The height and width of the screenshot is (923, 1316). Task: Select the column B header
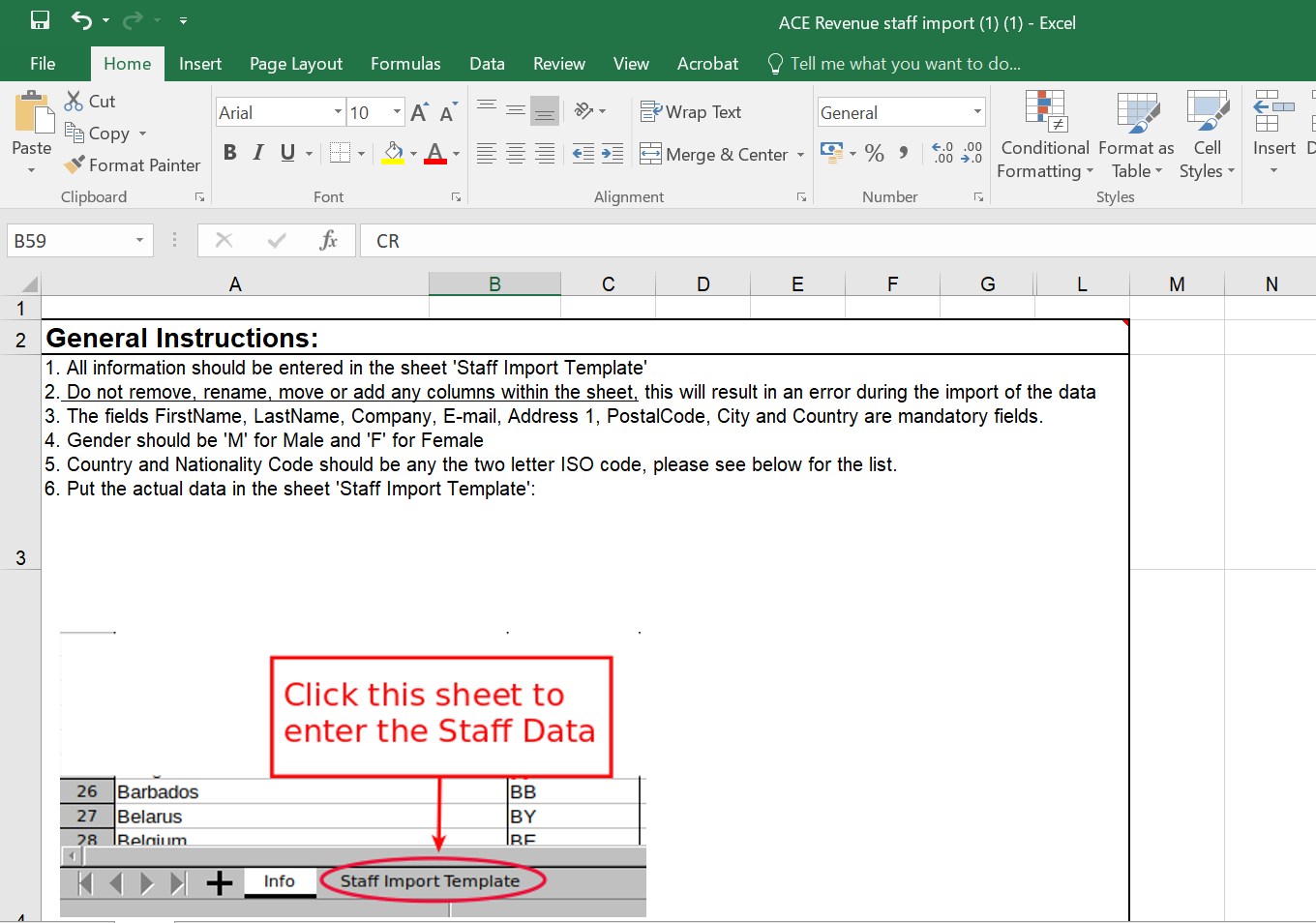click(x=494, y=283)
